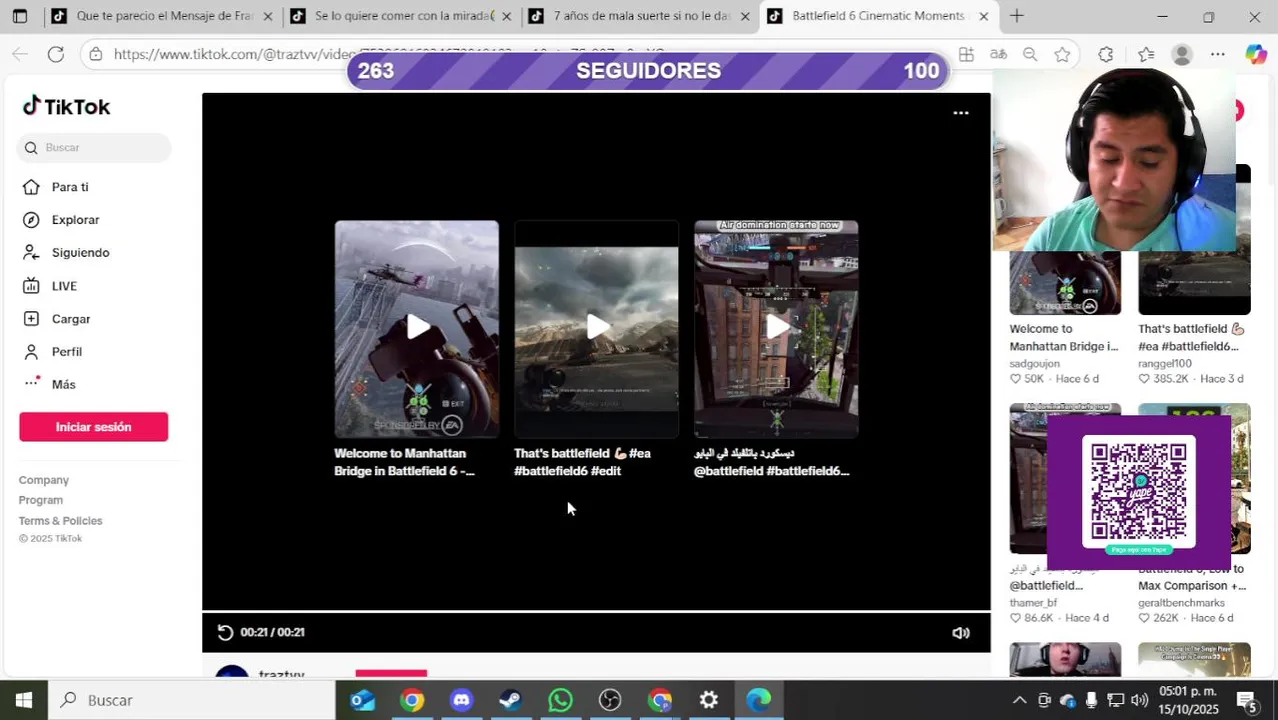Open split screen apps icon in address bar
The height and width of the screenshot is (720, 1278).
(x=966, y=54)
